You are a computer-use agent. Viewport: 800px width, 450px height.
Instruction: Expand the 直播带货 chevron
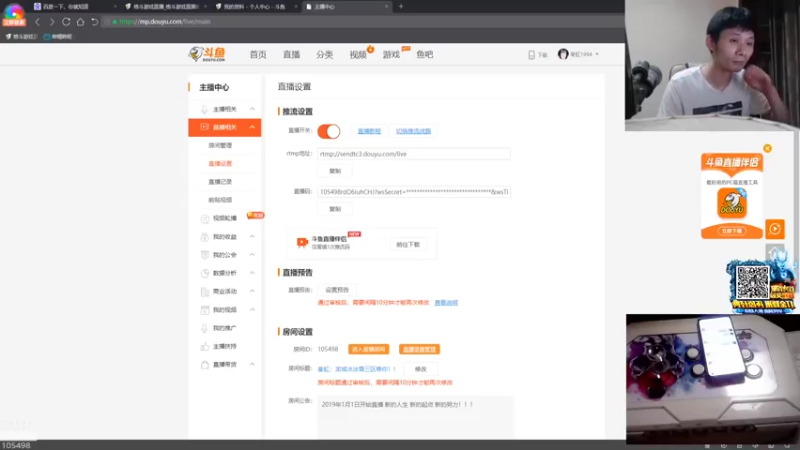(252, 365)
